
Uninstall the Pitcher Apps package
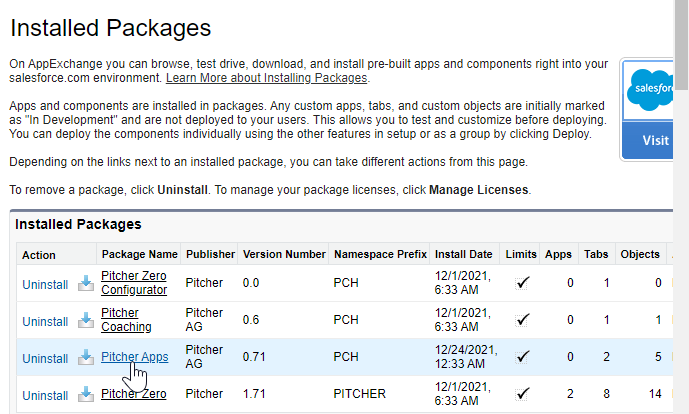point(45,358)
